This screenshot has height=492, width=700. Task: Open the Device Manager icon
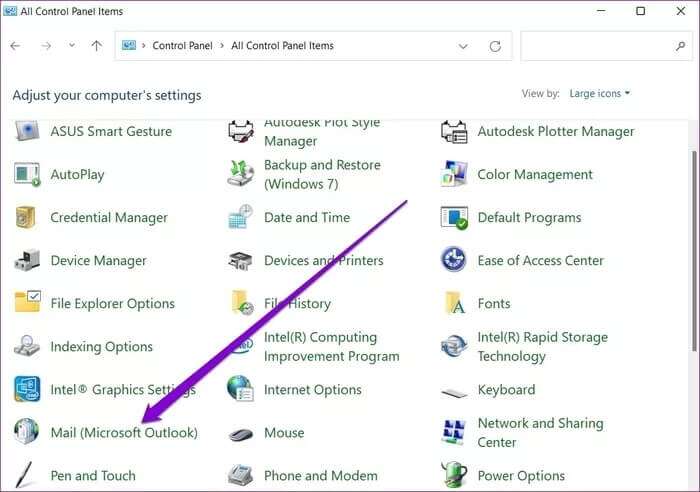point(27,260)
